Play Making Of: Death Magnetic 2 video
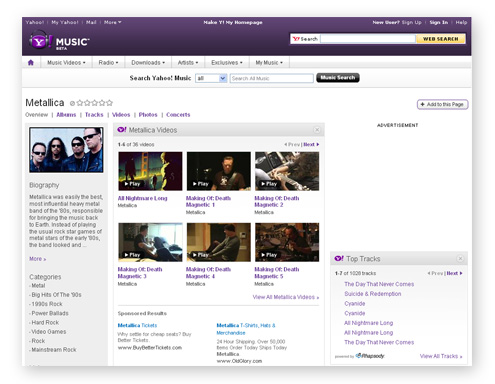The width and height of the screenshot is (495, 384). point(287,171)
